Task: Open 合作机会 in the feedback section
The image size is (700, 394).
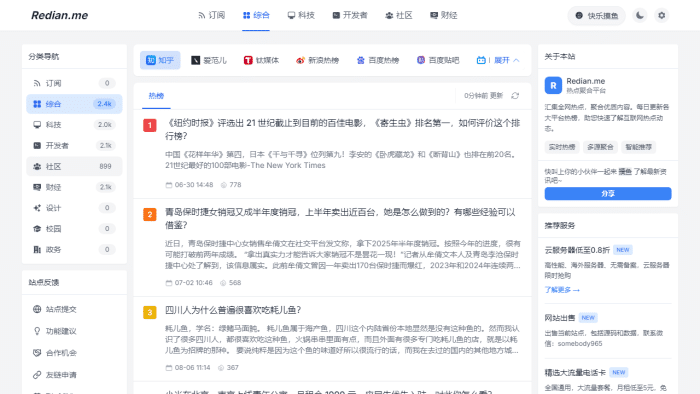Action: coord(74,353)
